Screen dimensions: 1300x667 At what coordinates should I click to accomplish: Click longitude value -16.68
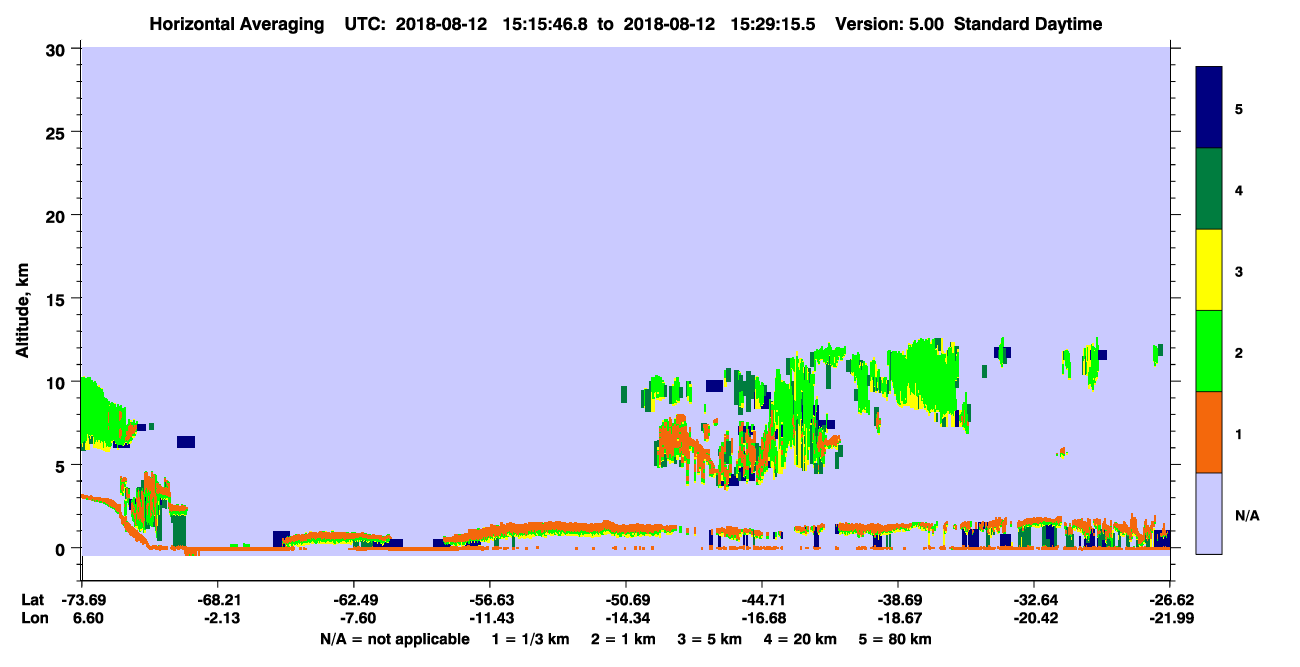tap(762, 618)
